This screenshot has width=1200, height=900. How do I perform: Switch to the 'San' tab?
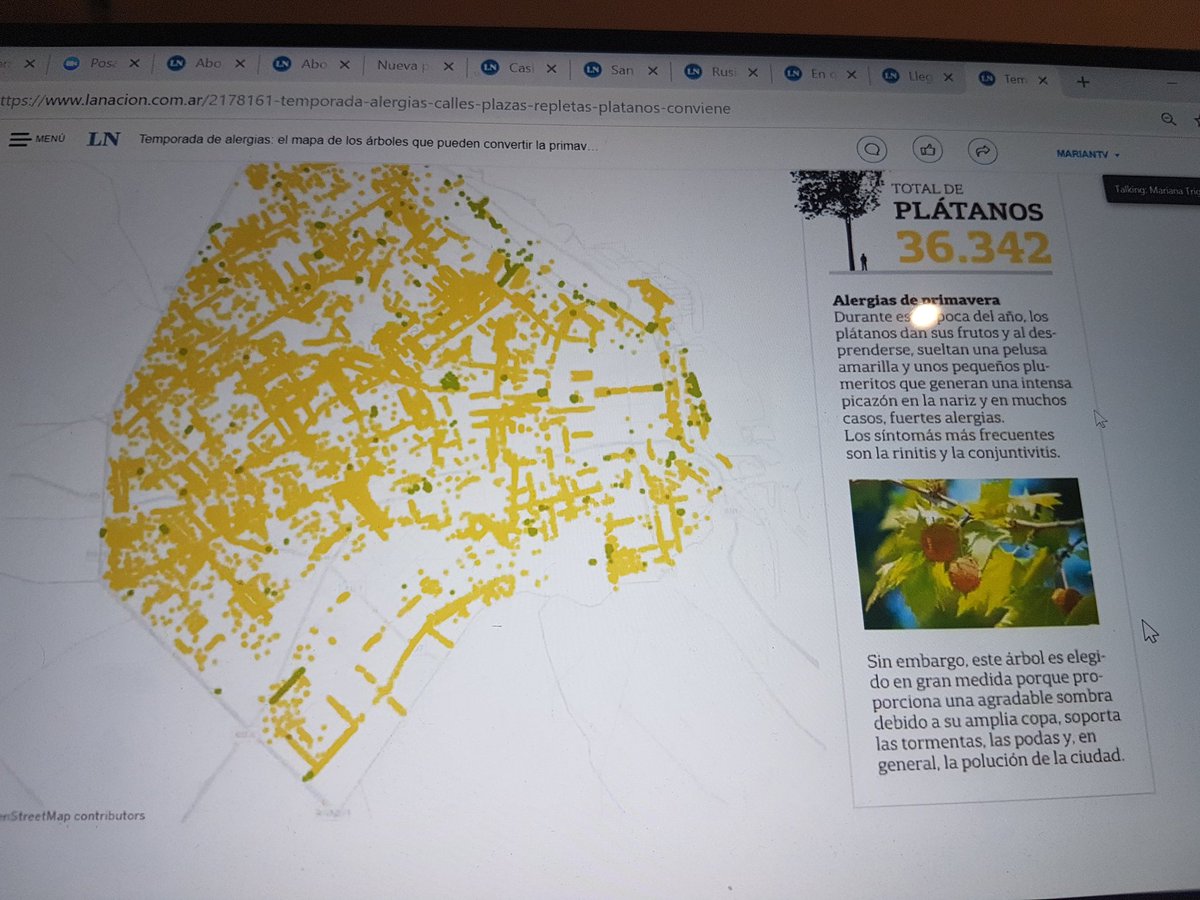point(619,69)
